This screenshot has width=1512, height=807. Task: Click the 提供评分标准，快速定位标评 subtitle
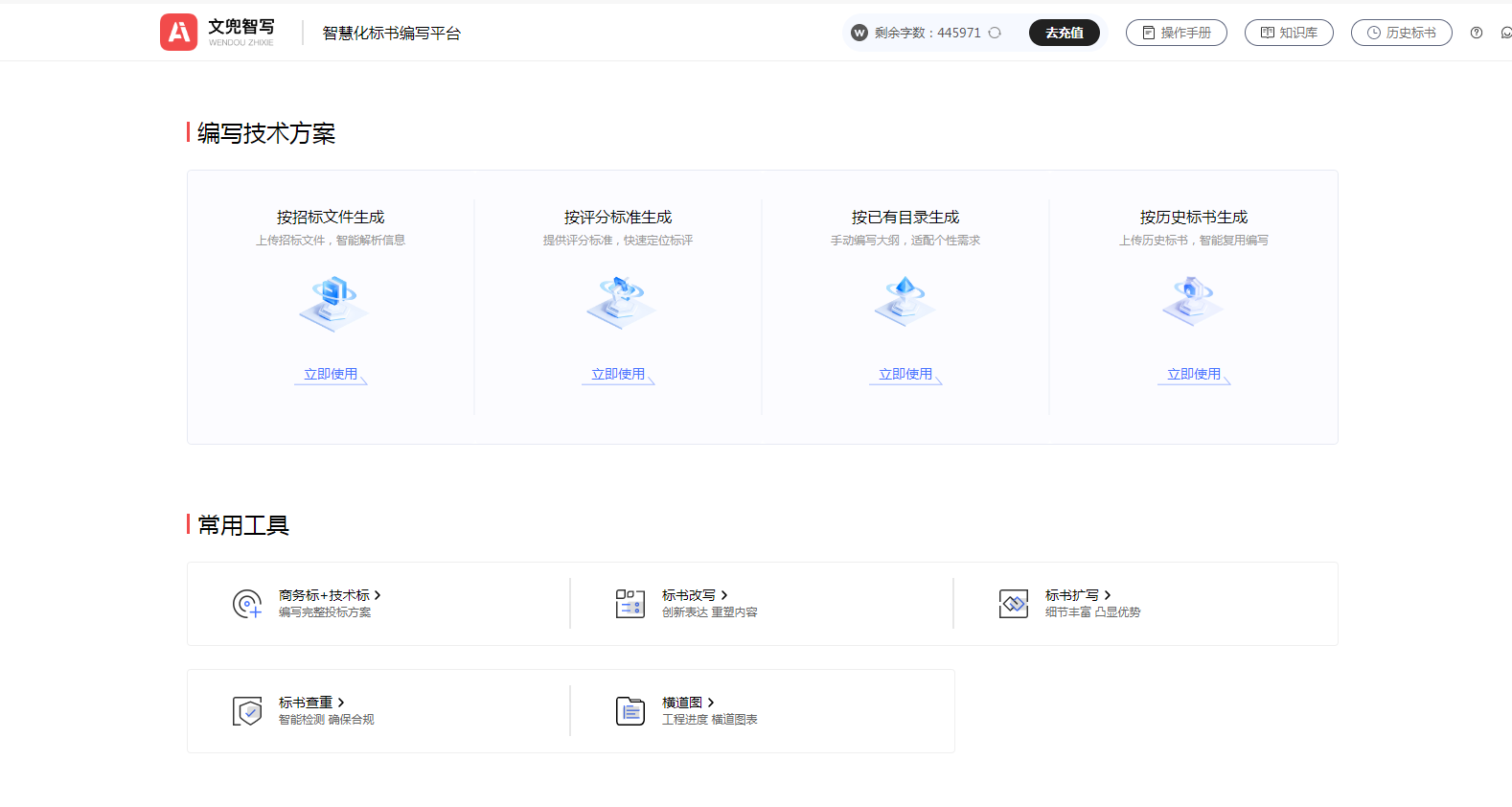click(618, 241)
